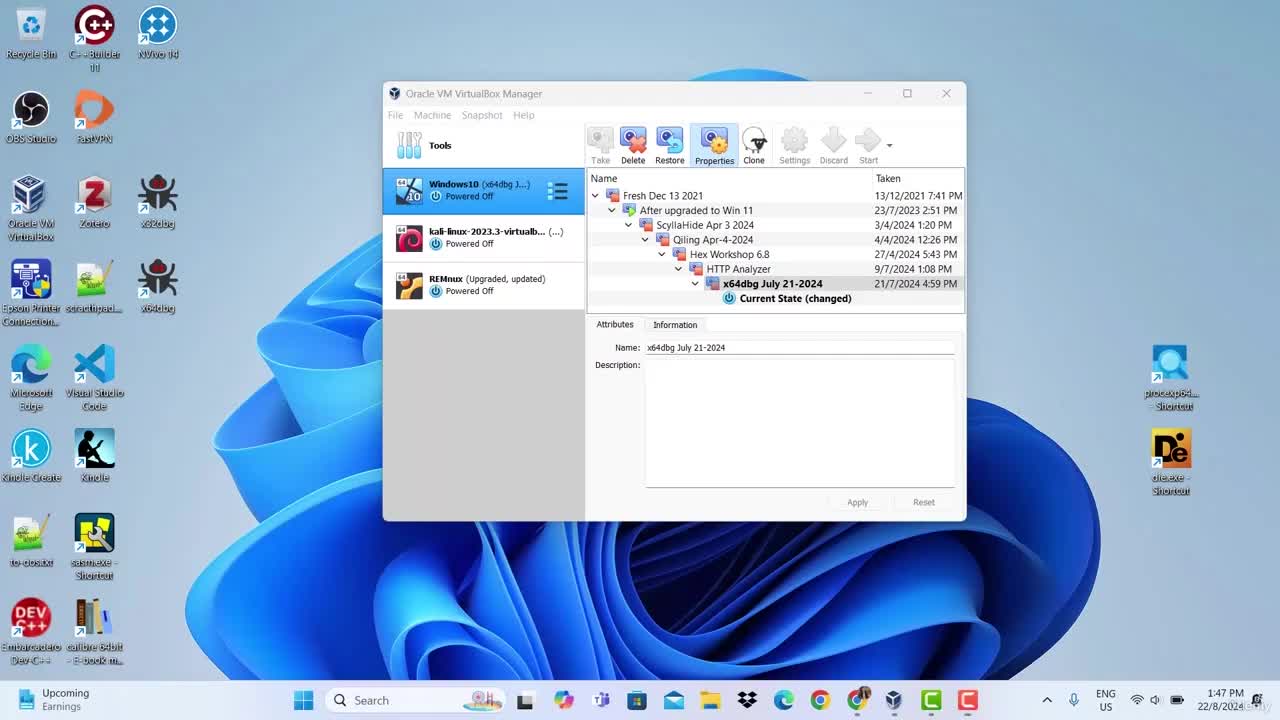Open the Snapshot menu
The height and width of the screenshot is (720, 1280).
point(482,115)
